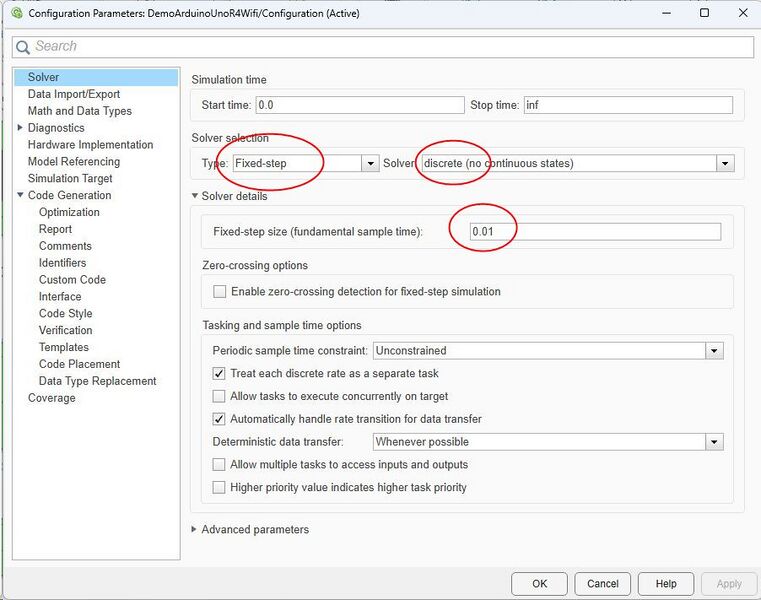Open Model Referencing pane
The height and width of the screenshot is (600, 761).
pos(74,162)
